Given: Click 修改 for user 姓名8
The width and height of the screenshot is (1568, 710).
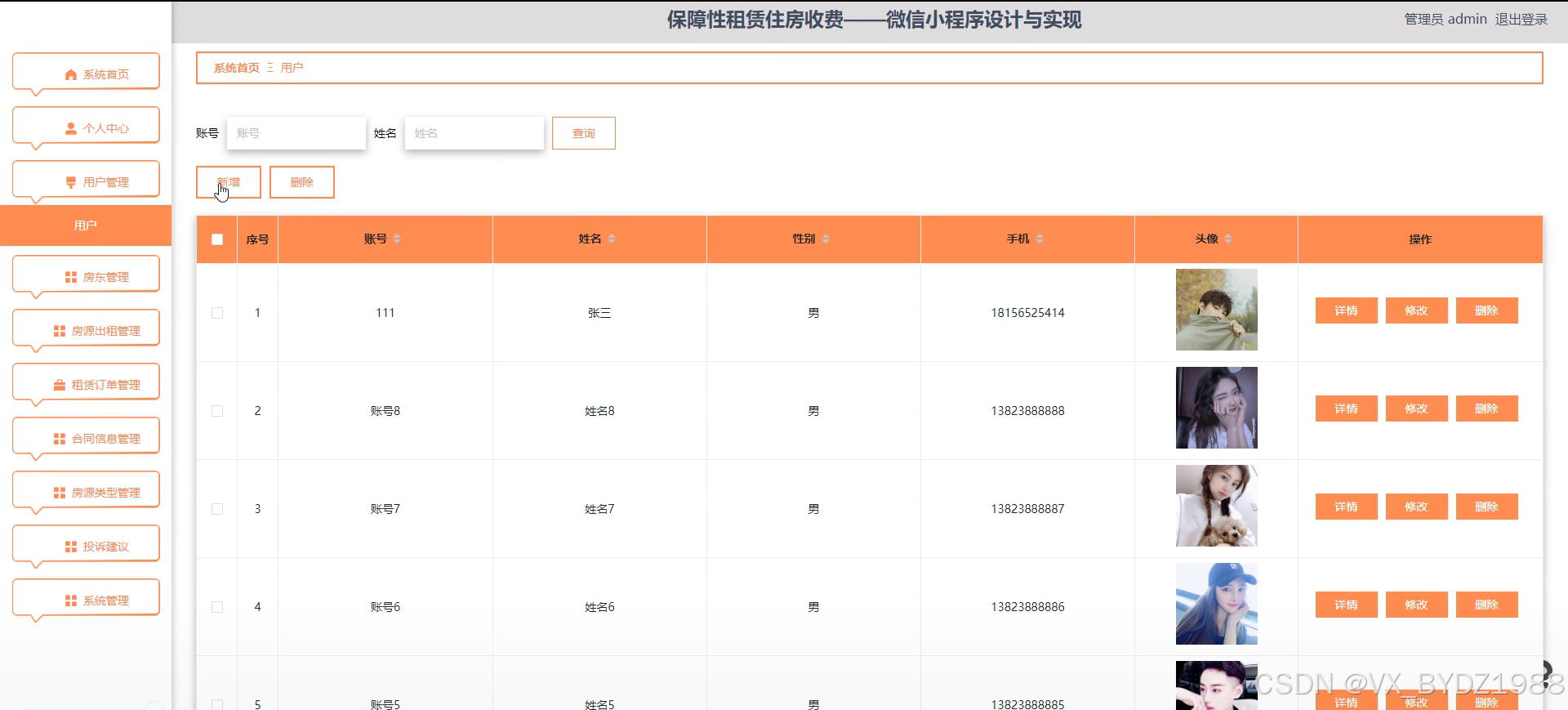Looking at the screenshot, I should [x=1417, y=409].
